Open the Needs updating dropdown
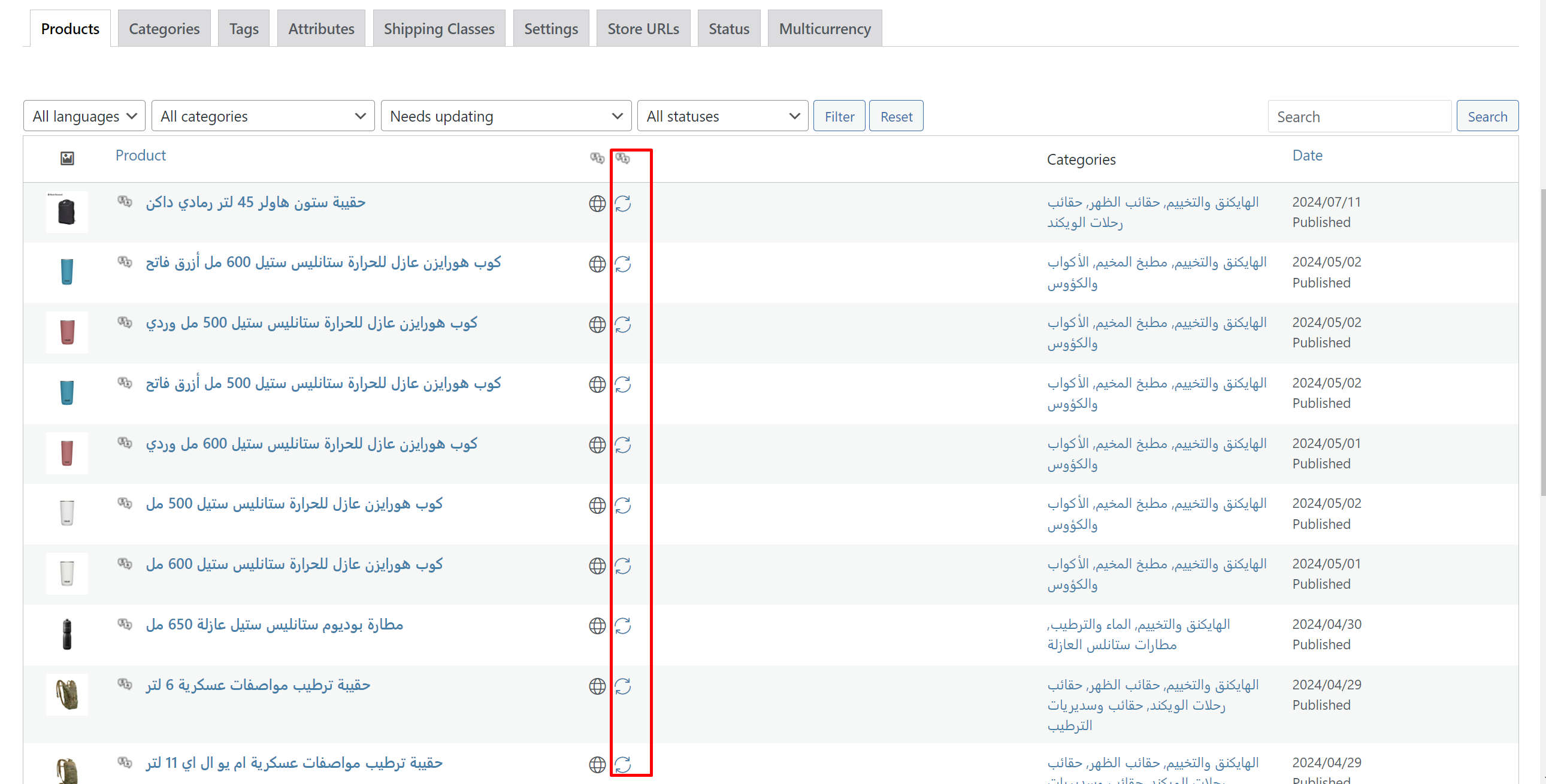This screenshot has width=1546, height=784. click(506, 116)
